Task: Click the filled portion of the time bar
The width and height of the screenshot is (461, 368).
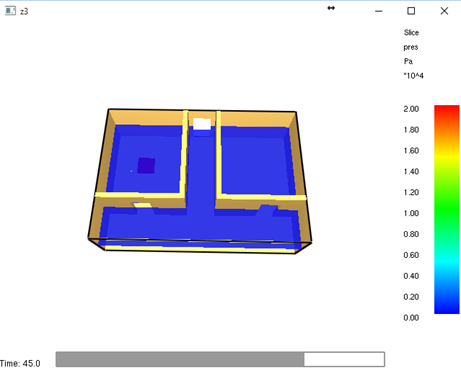Action: [180, 360]
